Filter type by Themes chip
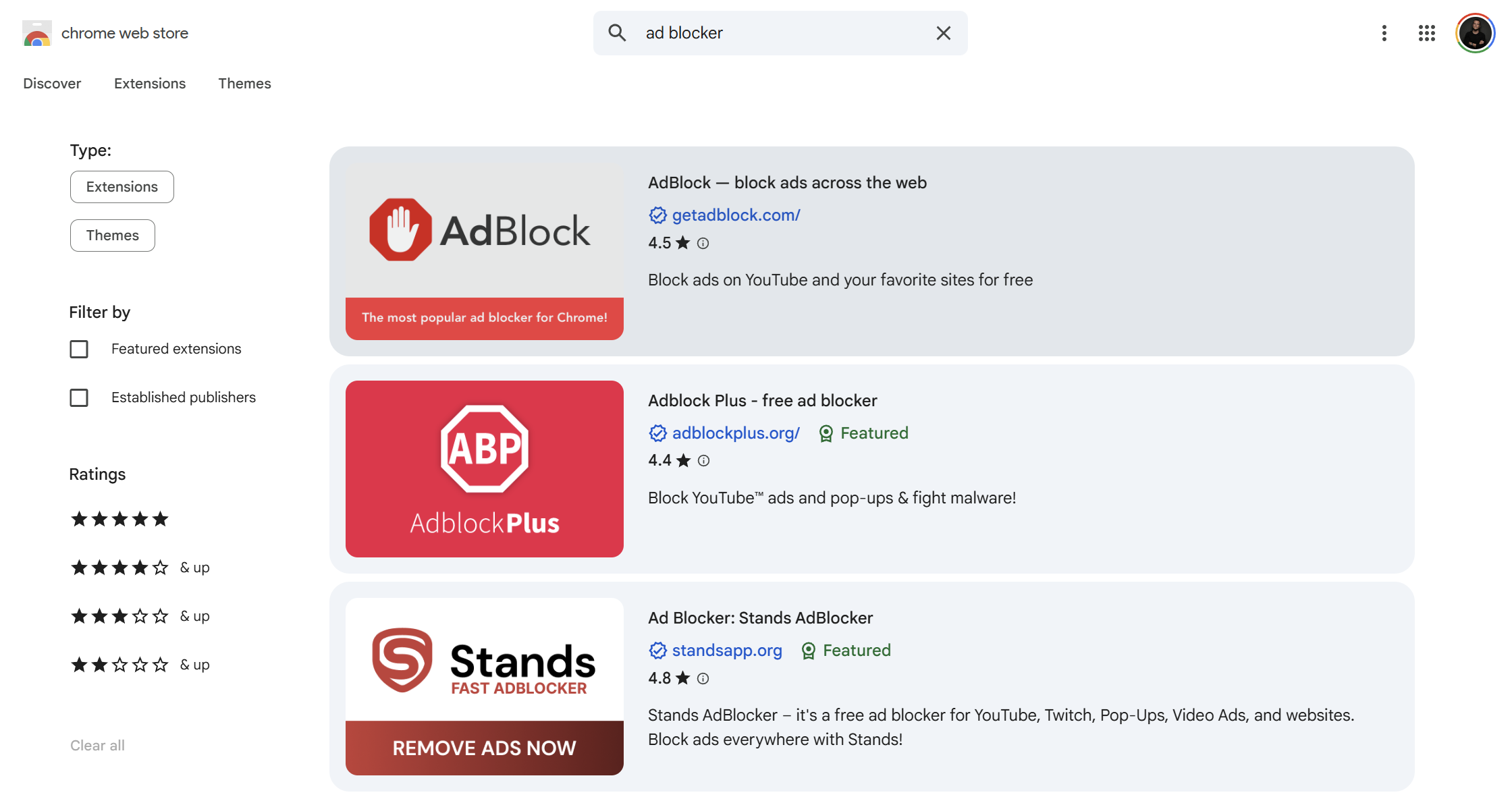Screen dimensions: 1512x799 point(112,236)
